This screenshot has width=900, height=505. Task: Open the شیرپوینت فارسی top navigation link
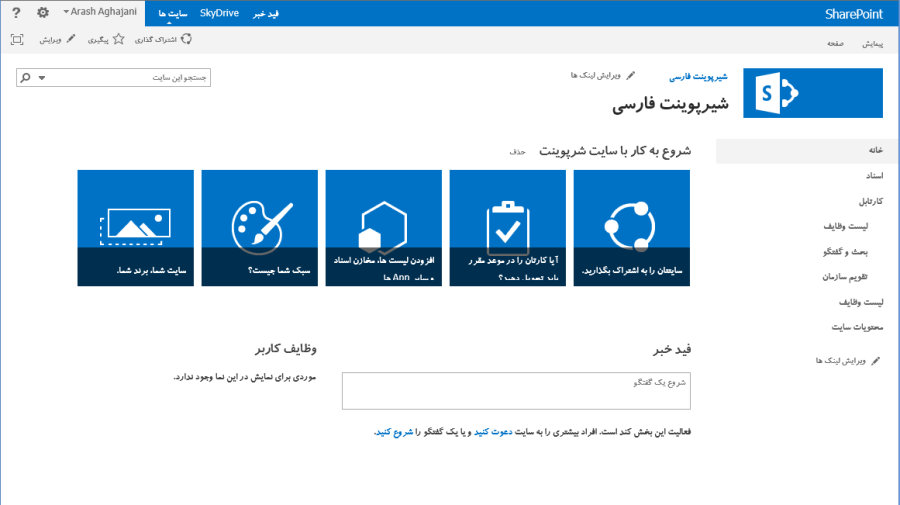click(x=698, y=76)
